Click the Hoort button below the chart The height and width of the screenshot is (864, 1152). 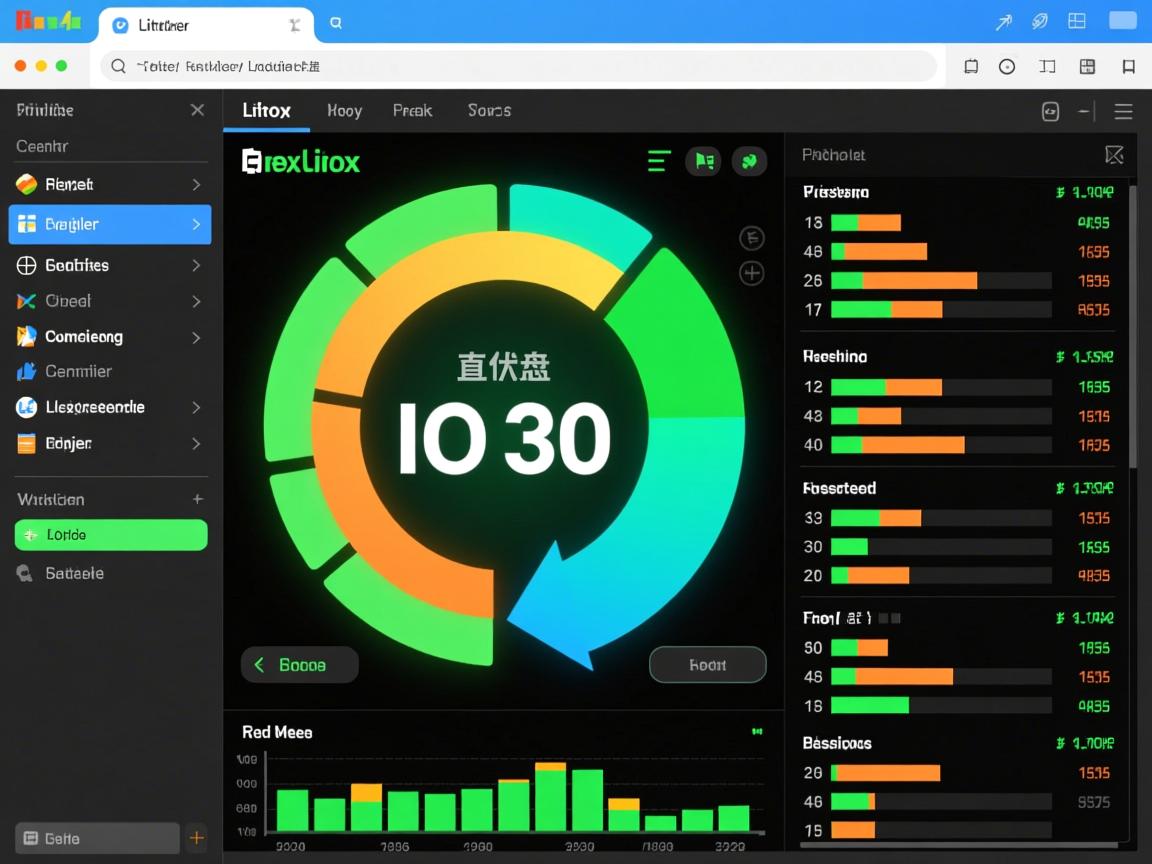(707, 665)
